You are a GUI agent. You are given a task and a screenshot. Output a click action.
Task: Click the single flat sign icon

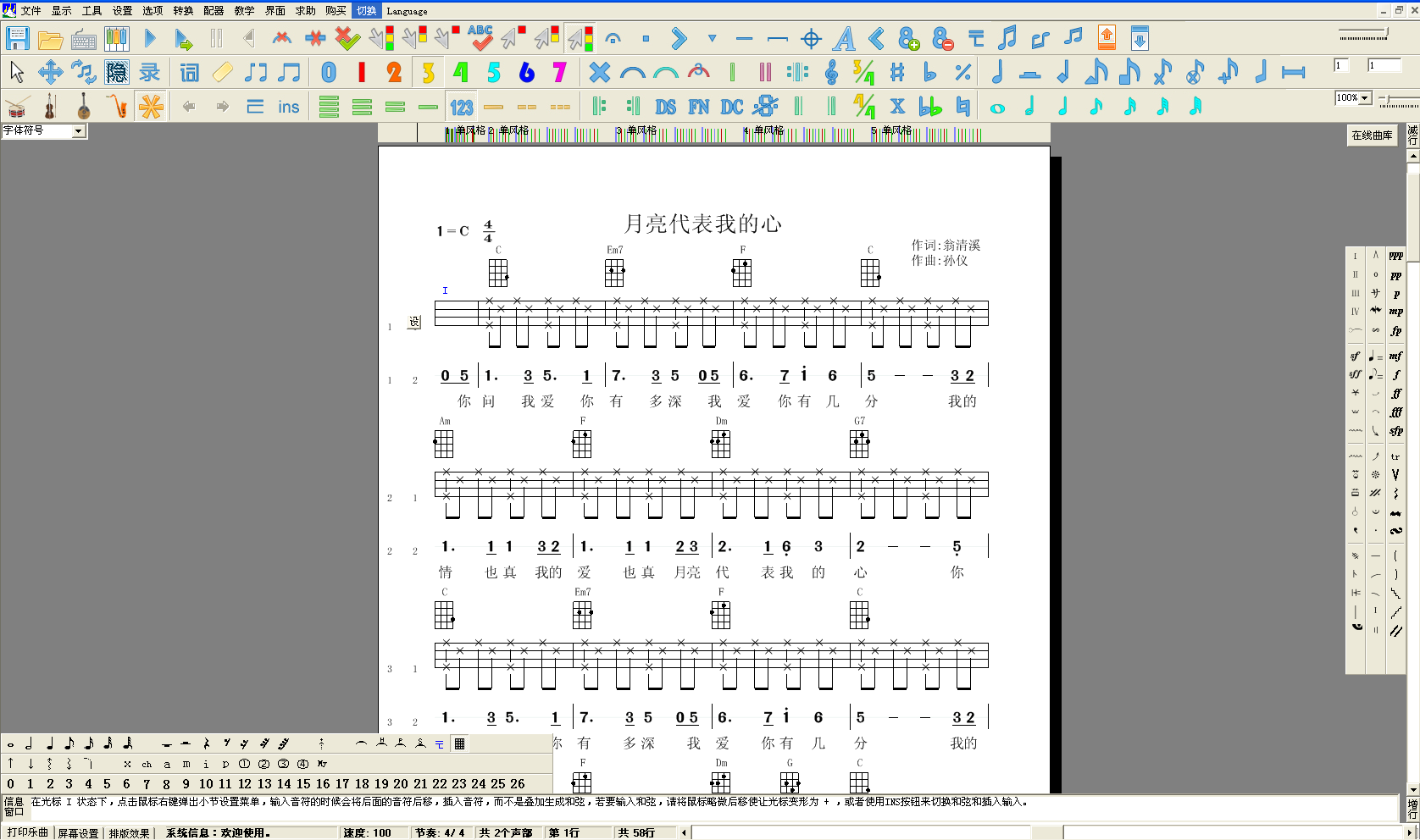[x=930, y=73]
